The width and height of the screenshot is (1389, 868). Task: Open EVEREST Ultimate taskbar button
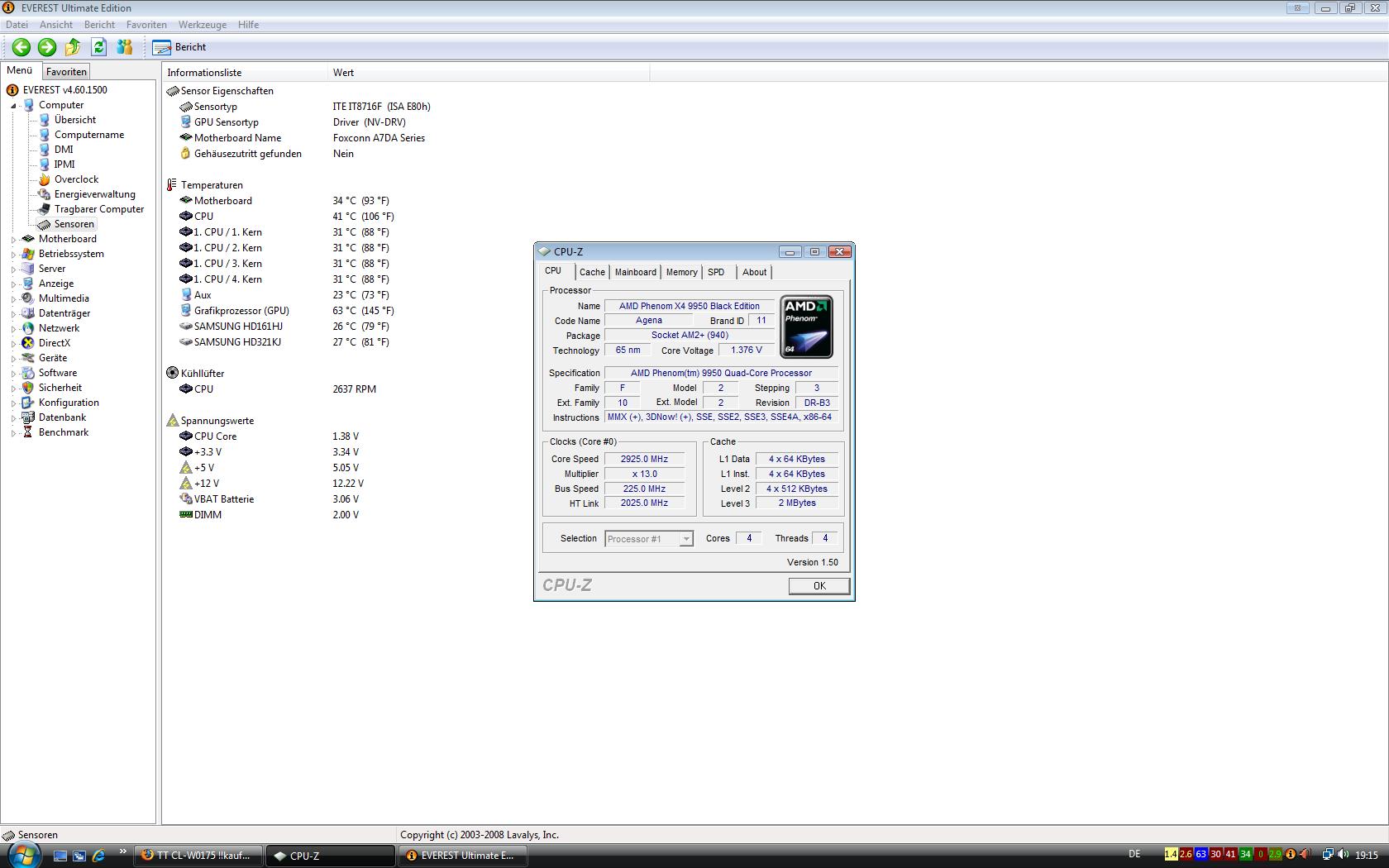pos(462,856)
